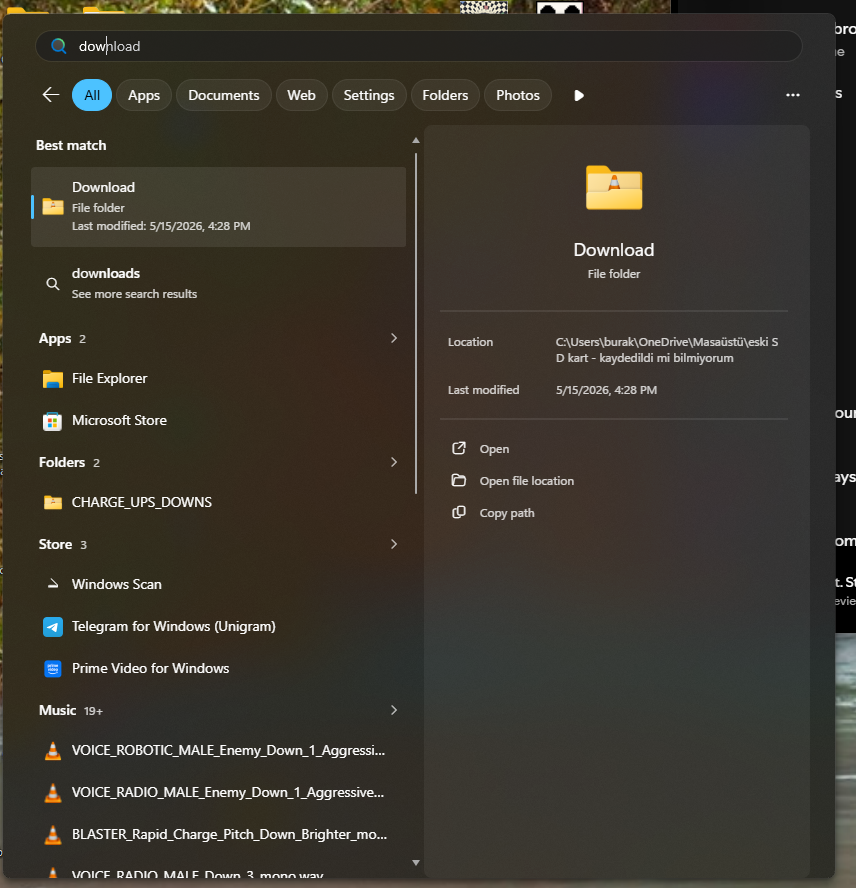Click the Windows Scan icon
This screenshot has height=888, width=856.
53,583
